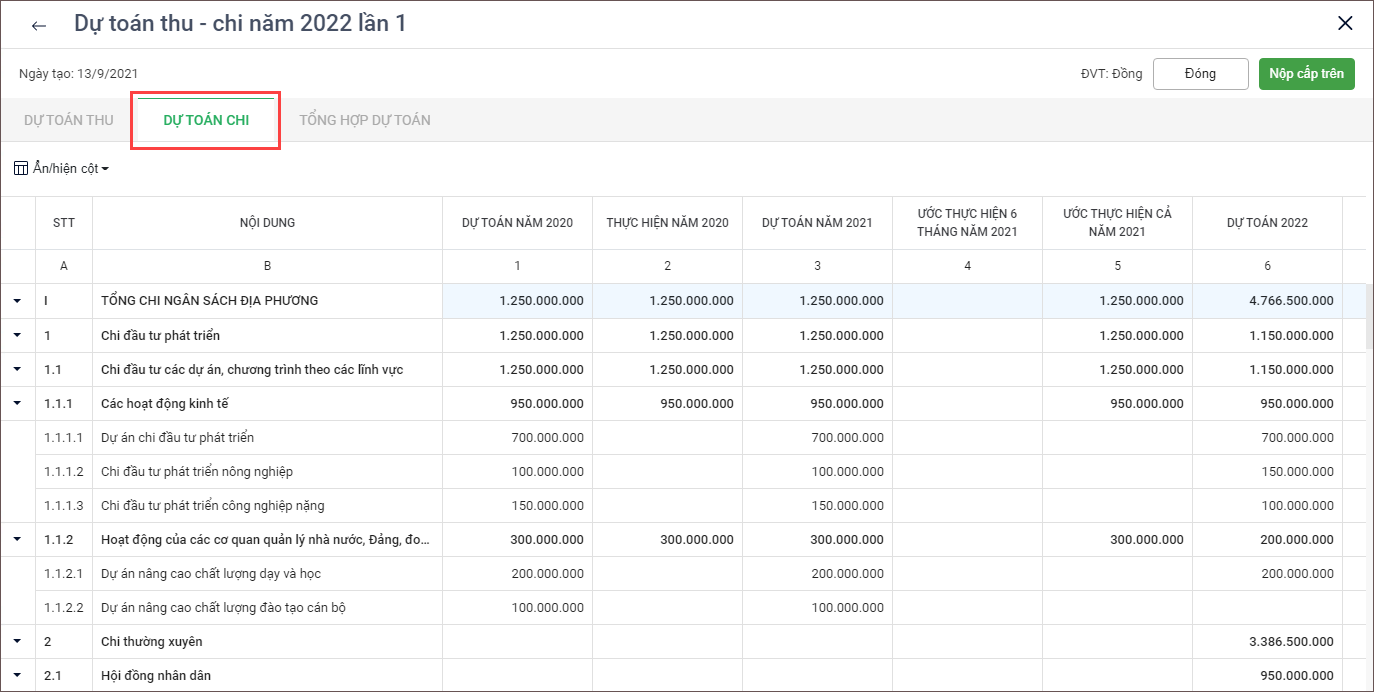Select Dự toán 2022 cell for Chi đầu tư phát triển nông nghiệp
Viewport: 1374px width, 692px height.
pyautogui.click(x=1267, y=471)
